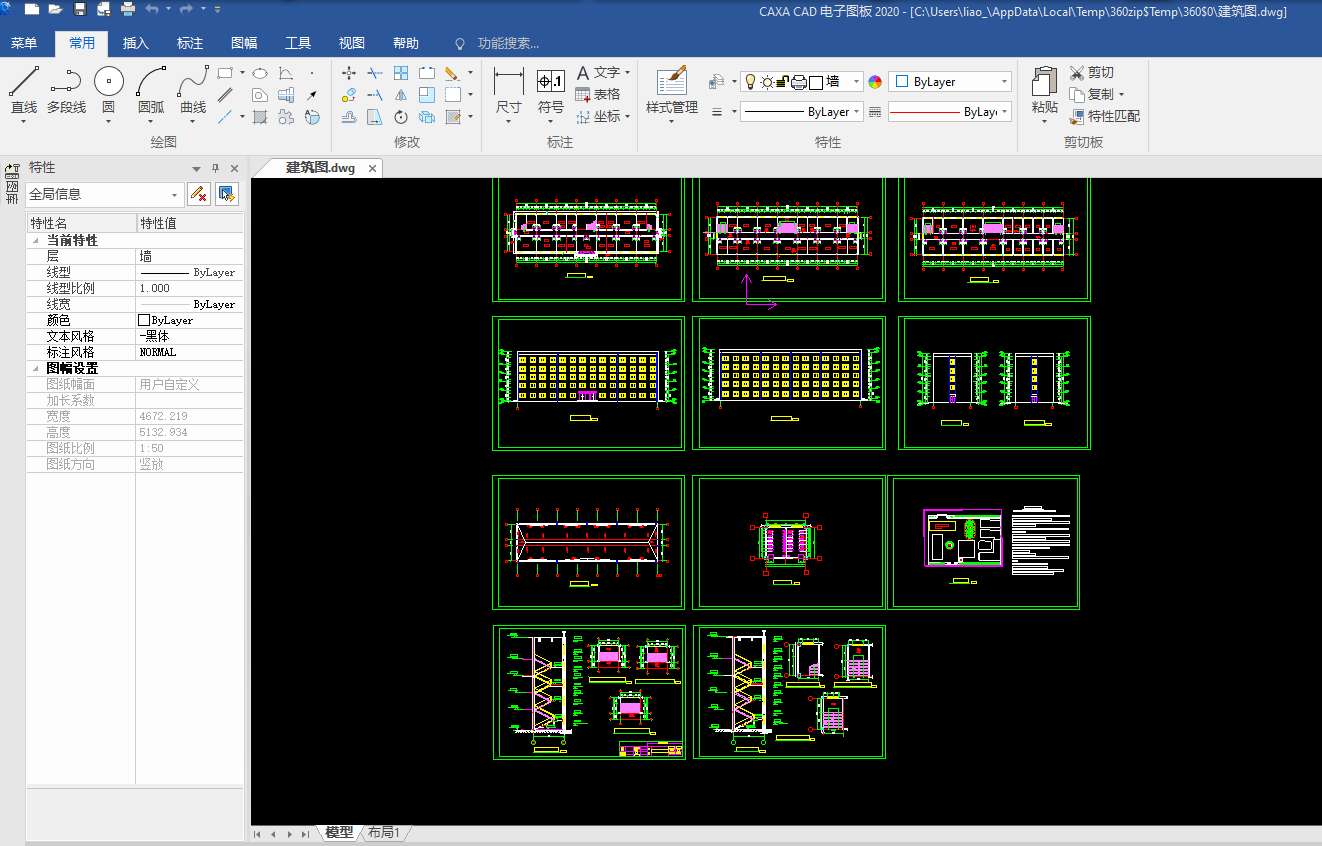Screen dimensions: 1322x846
Task: Pin the 特性 panel with the pushpin
Action: click(x=215, y=168)
